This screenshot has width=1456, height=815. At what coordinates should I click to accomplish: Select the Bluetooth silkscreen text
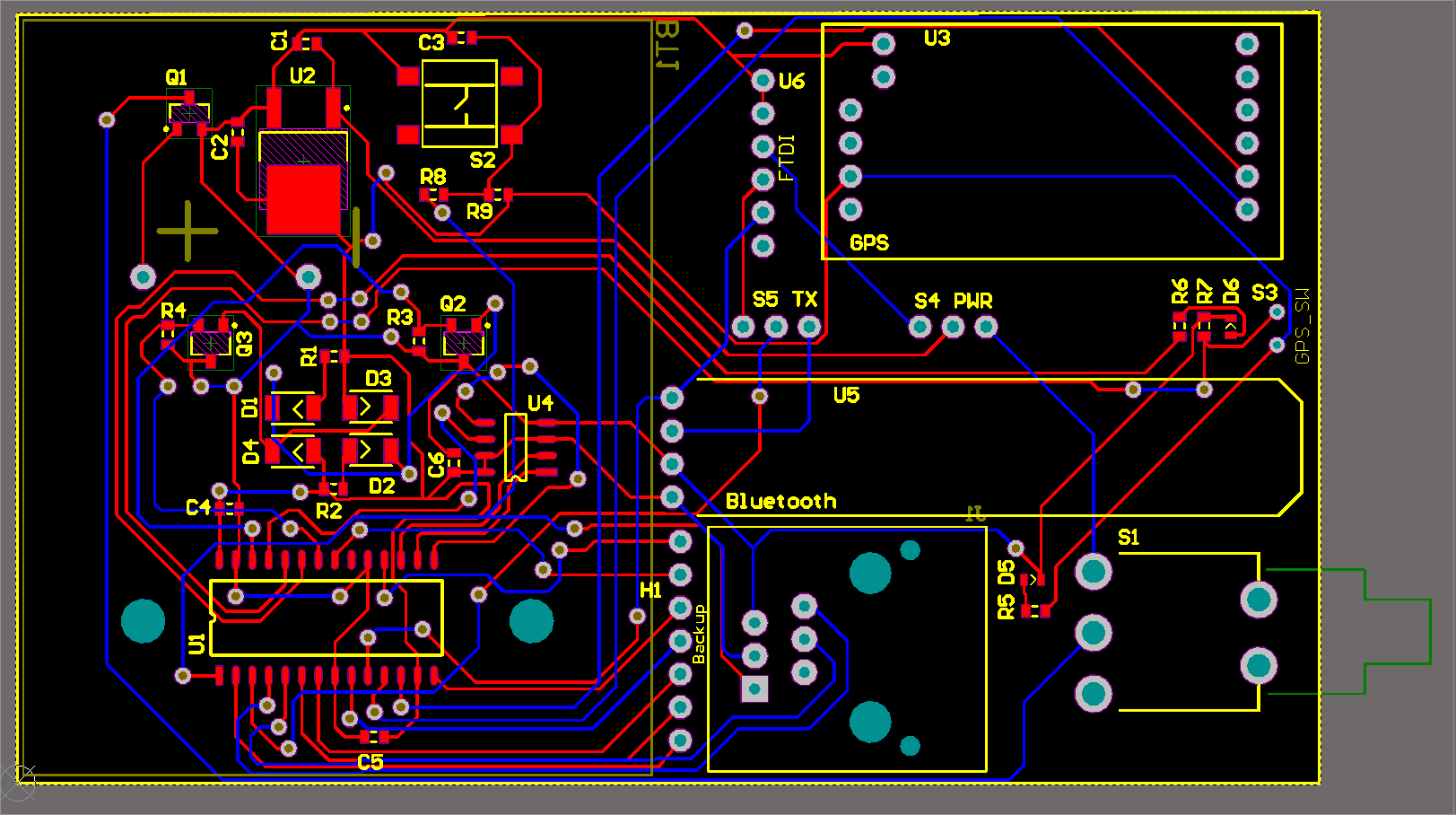click(781, 502)
